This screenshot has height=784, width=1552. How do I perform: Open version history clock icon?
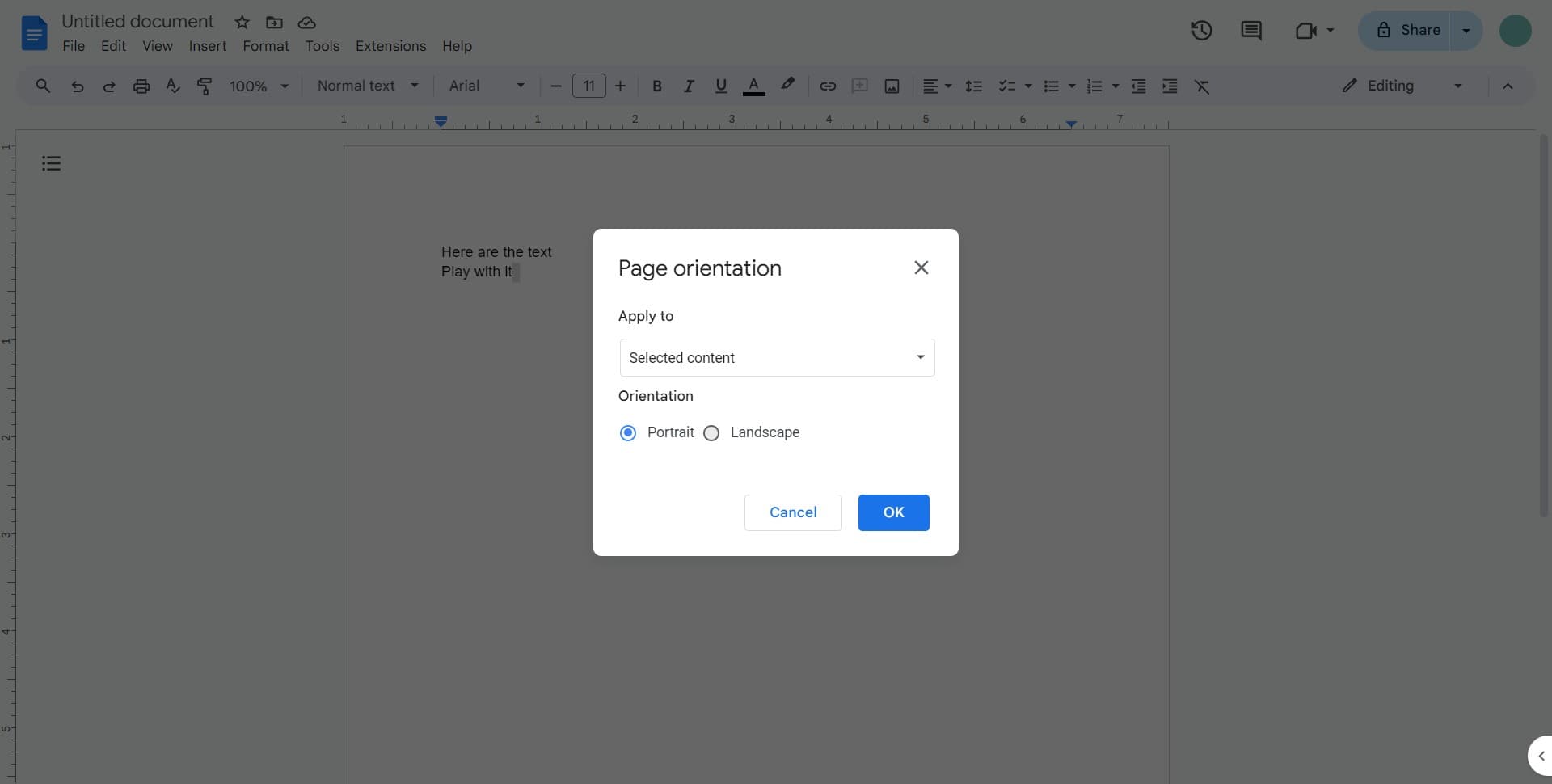coord(1201,31)
